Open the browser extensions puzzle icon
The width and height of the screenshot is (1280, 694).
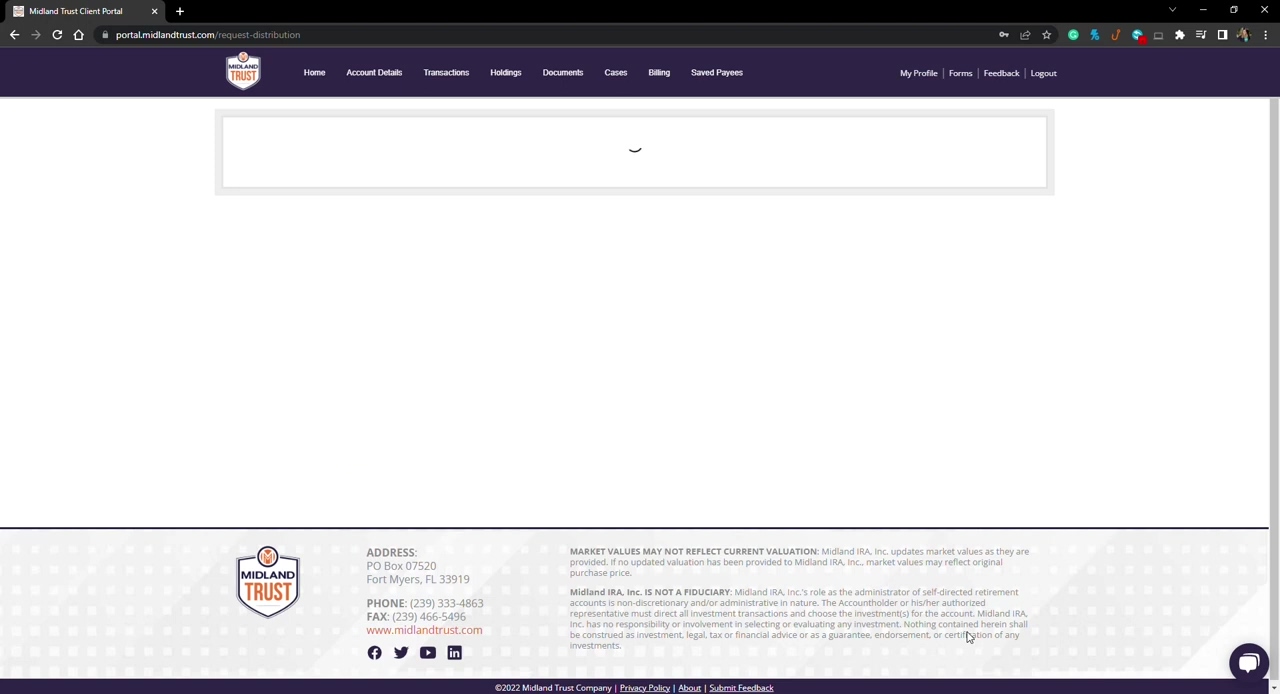point(1179,35)
